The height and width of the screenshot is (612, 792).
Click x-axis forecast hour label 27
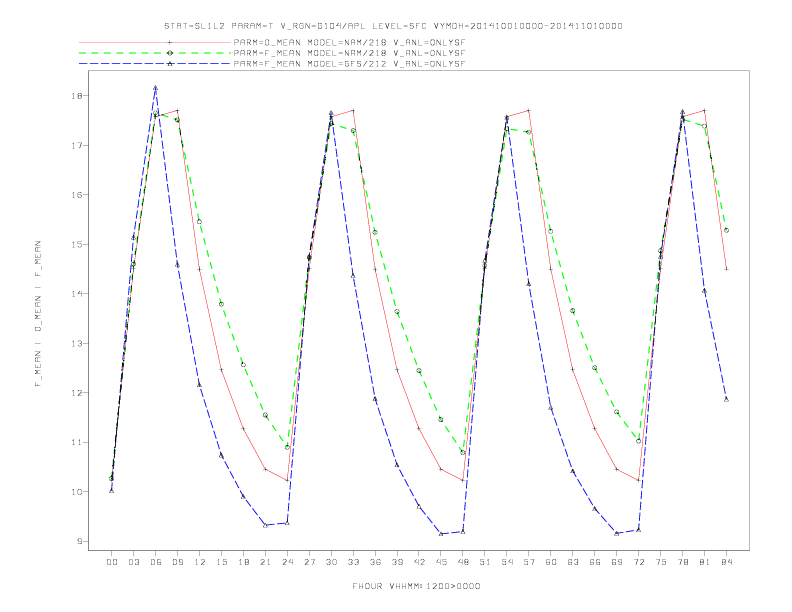(x=310, y=562)
